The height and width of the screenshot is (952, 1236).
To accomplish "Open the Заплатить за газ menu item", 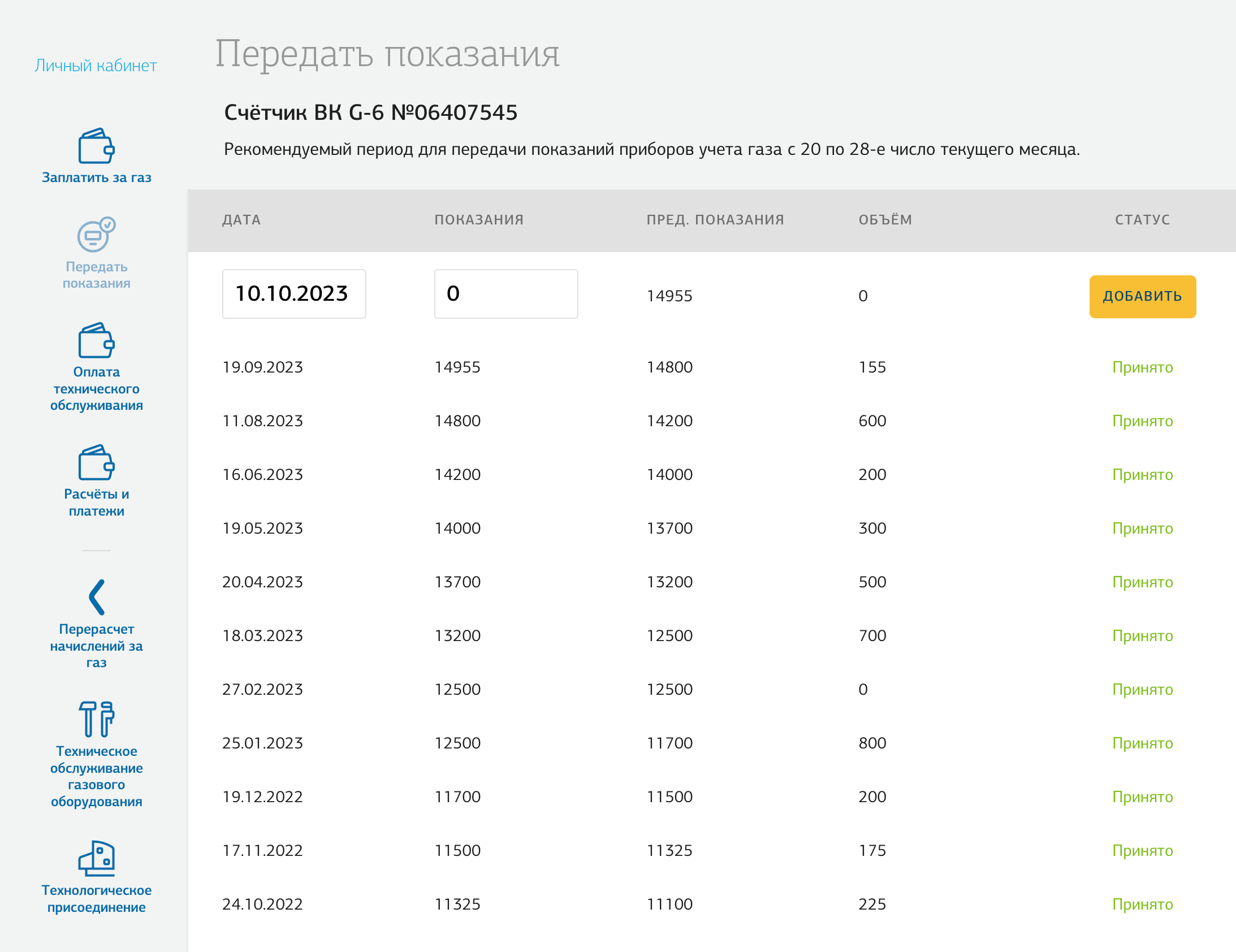I will tap(97, 177).
